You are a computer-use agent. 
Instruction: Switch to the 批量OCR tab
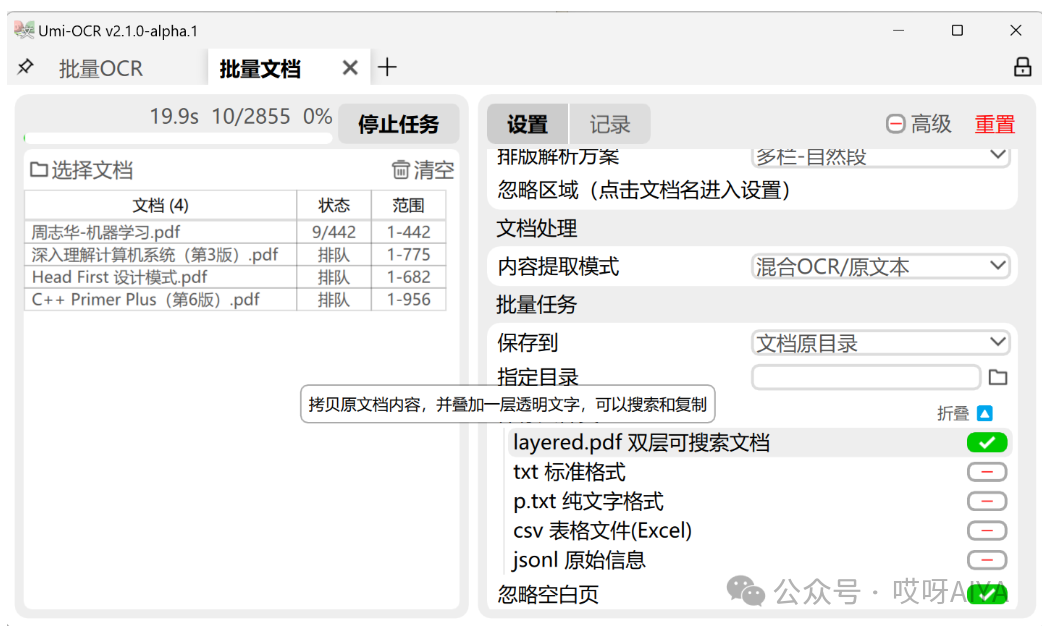101,68
